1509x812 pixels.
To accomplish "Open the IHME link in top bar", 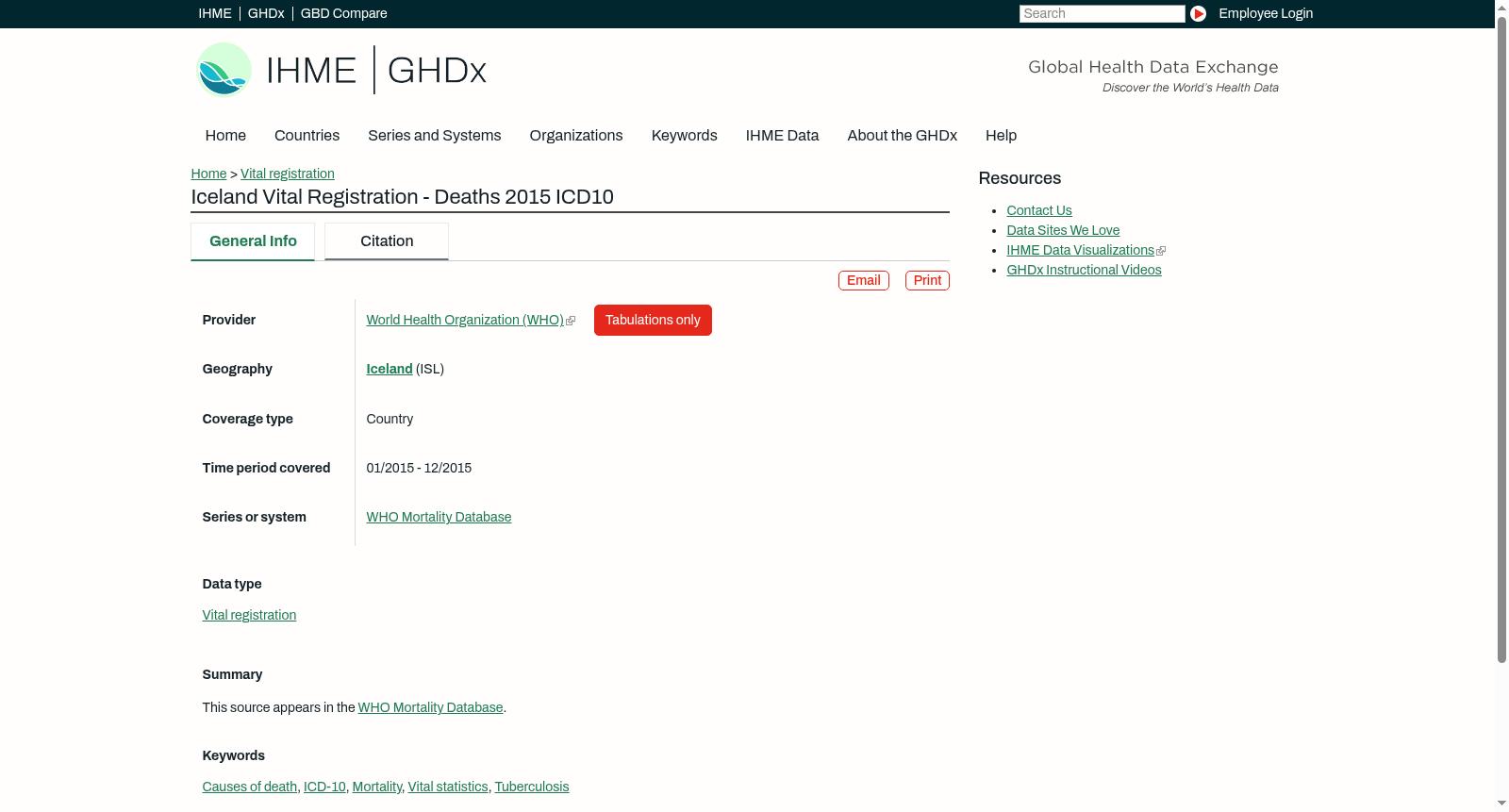I will [x=215, y=13].
